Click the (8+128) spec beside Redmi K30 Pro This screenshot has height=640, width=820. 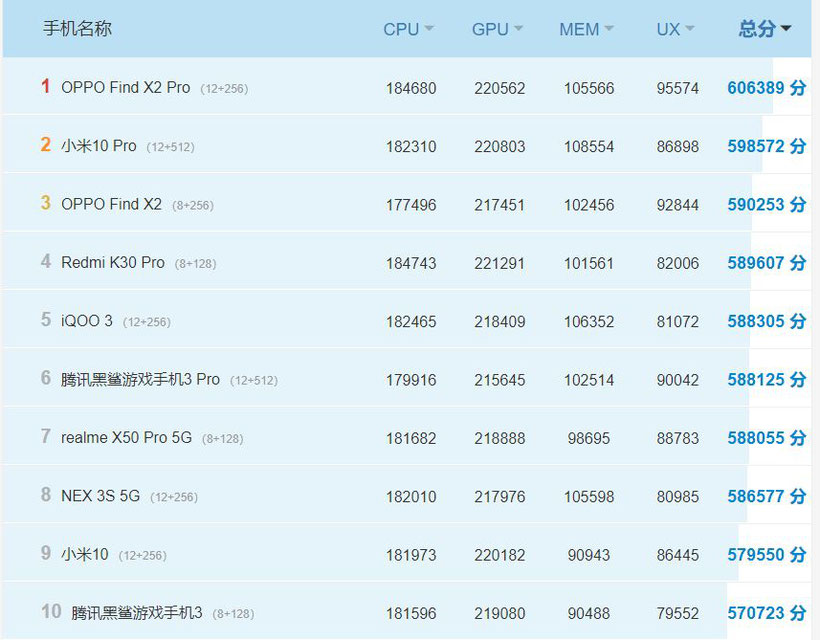196,264
